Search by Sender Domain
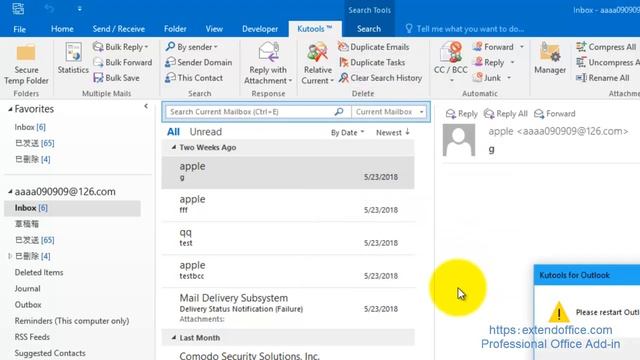This screenshot has height=360, width=640. pos(198,62)
